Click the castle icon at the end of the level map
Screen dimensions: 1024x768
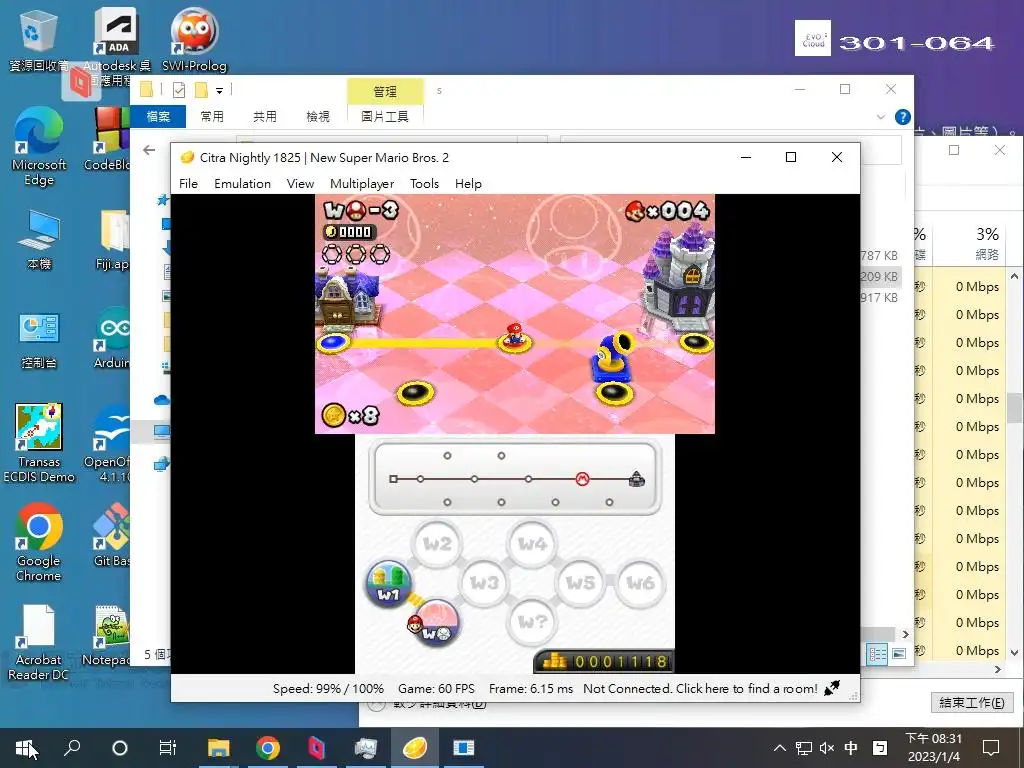coord(637,479)
